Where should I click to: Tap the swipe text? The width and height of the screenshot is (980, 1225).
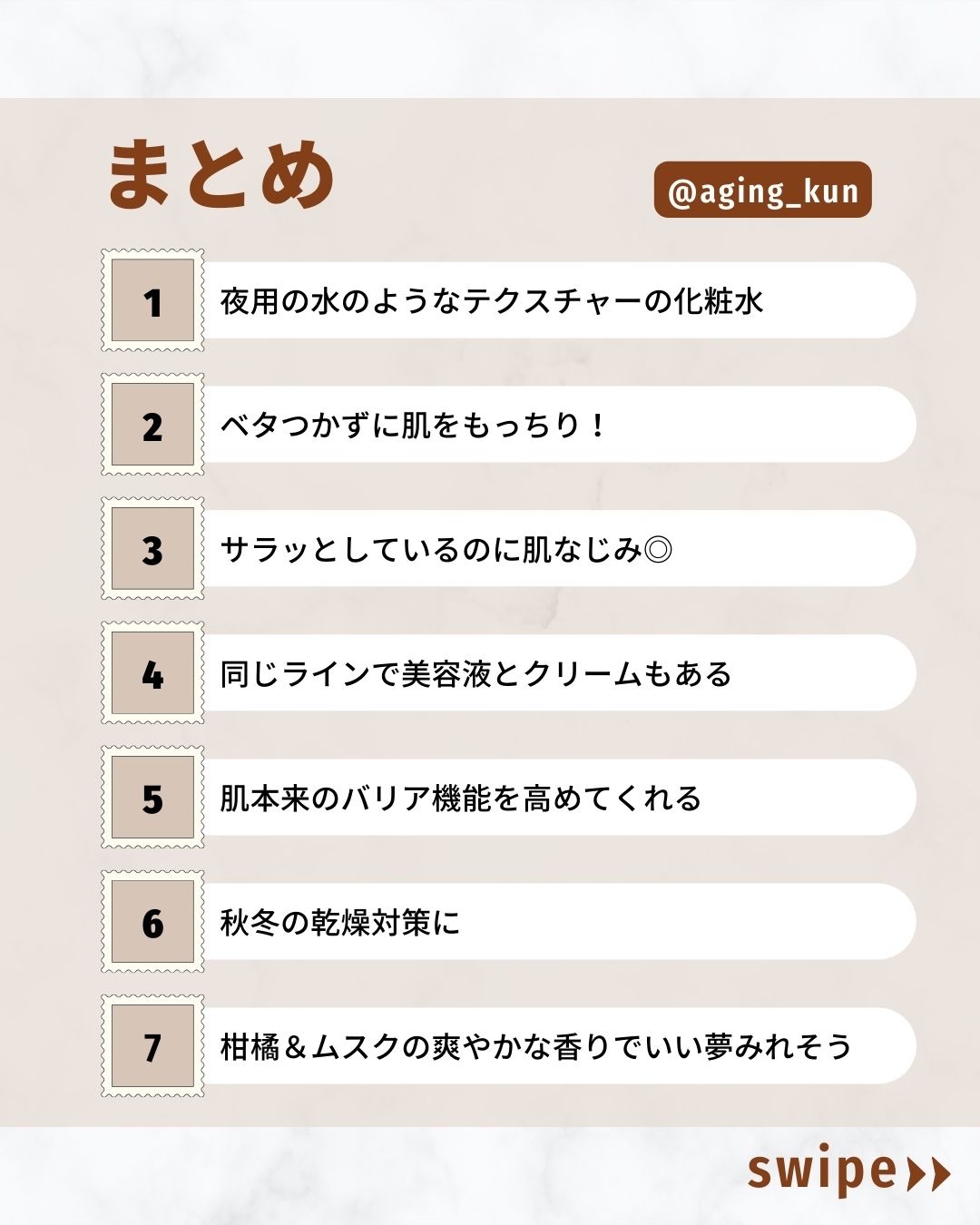[x=821, y=1171]
